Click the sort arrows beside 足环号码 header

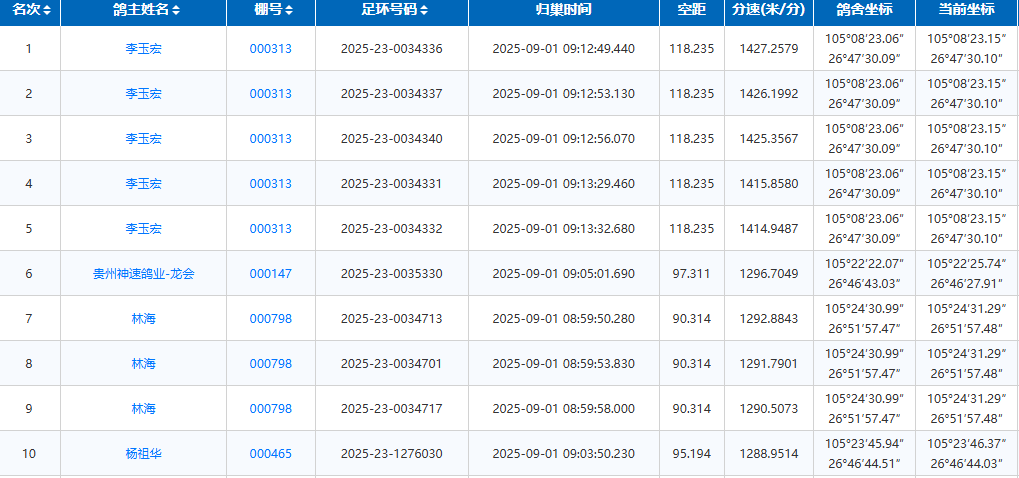point(424,11)
